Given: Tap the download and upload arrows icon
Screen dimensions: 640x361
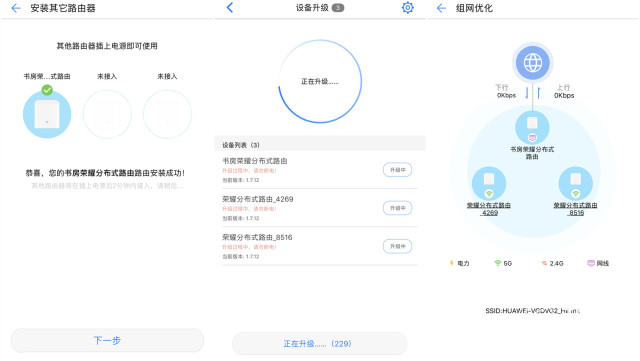Looking at the screenshot, I should coord(533,93).
